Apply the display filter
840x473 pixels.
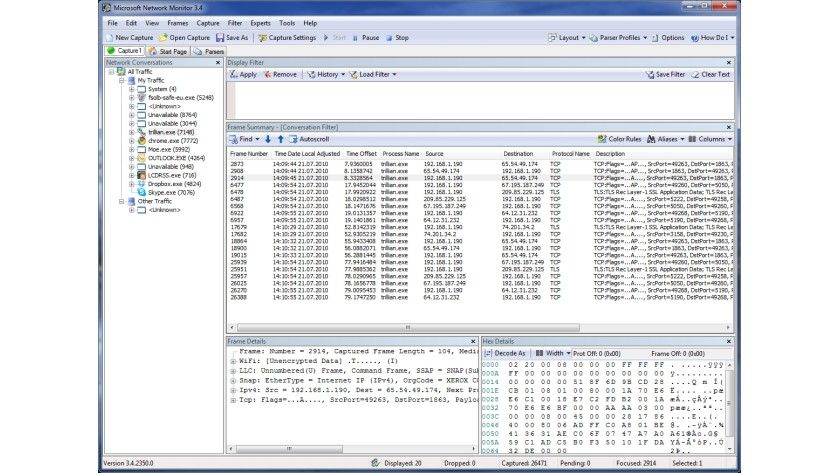pyautogui.click(x=243, y=74)
